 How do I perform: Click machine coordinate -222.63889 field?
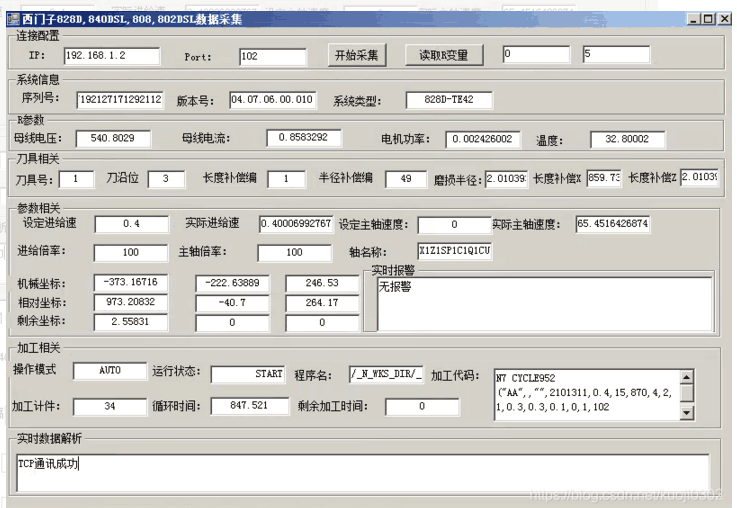(x=232, y=283)
